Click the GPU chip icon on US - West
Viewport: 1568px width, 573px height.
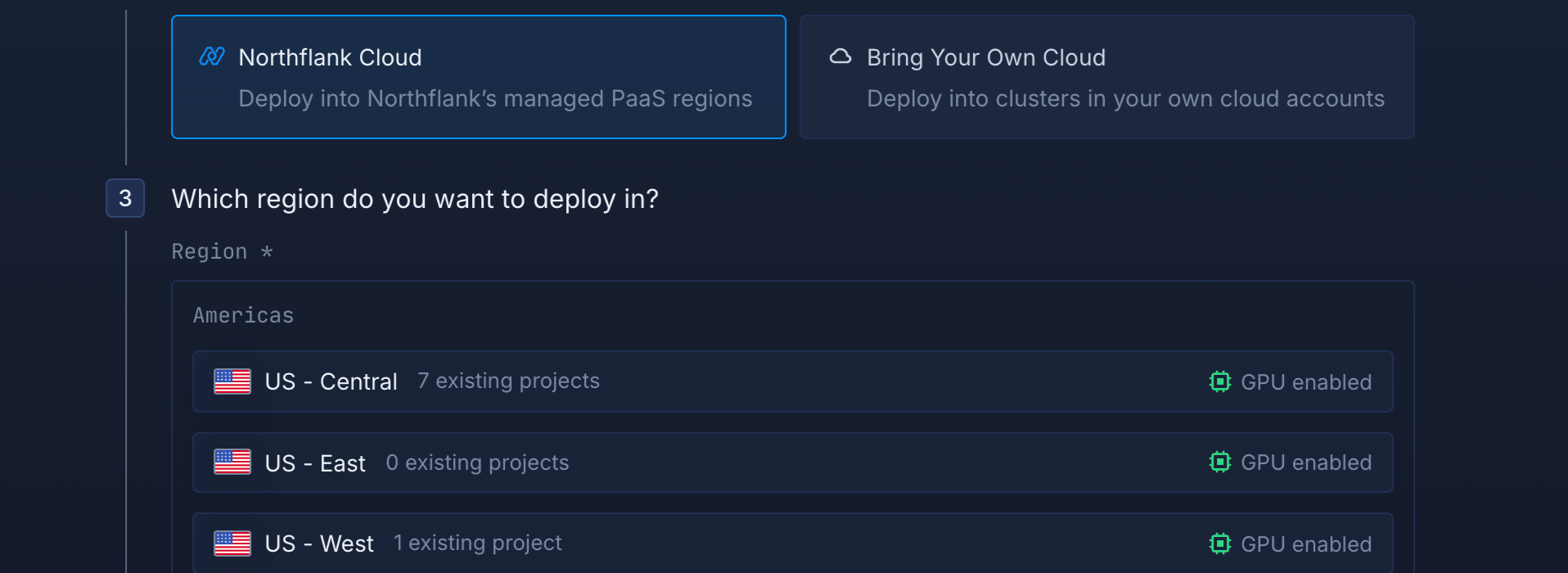(x=1219, y=544)
